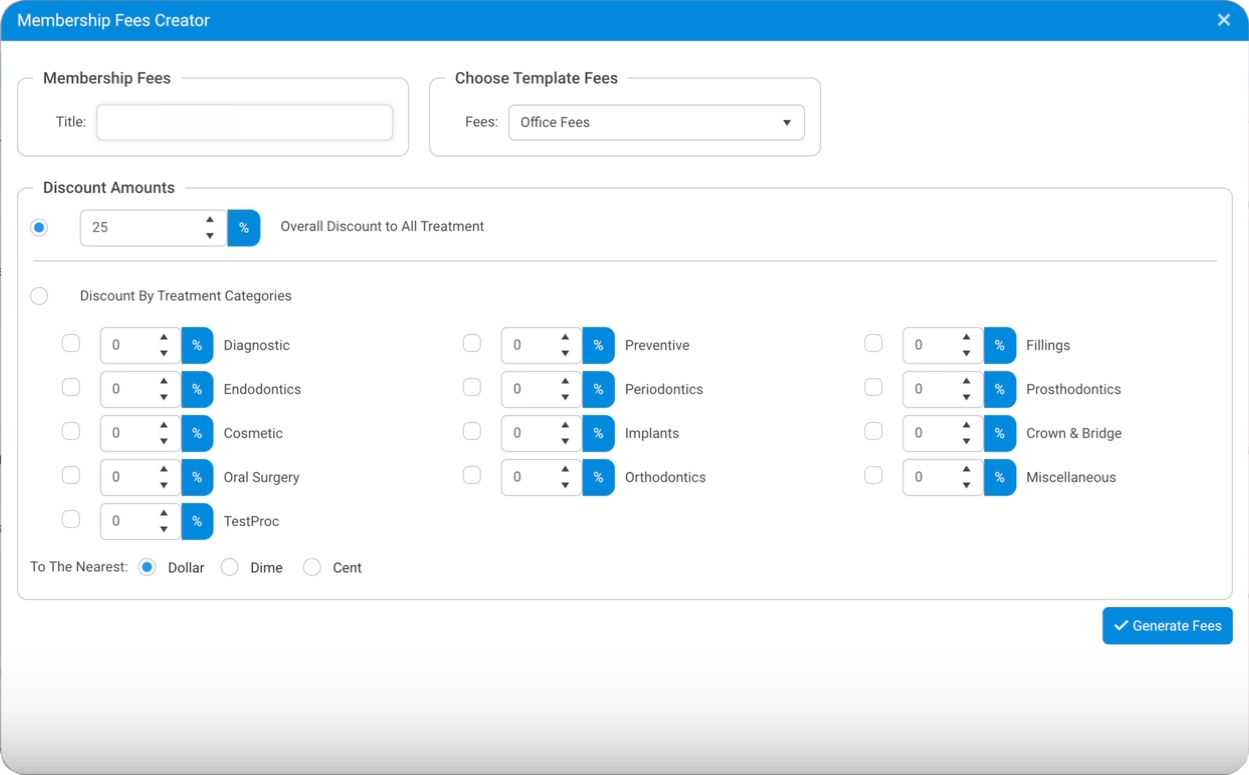Image resolution: width=1249 pixels, height=775 pixels.
Task: Click the Title input field
Action: click(x=244, y=122)
